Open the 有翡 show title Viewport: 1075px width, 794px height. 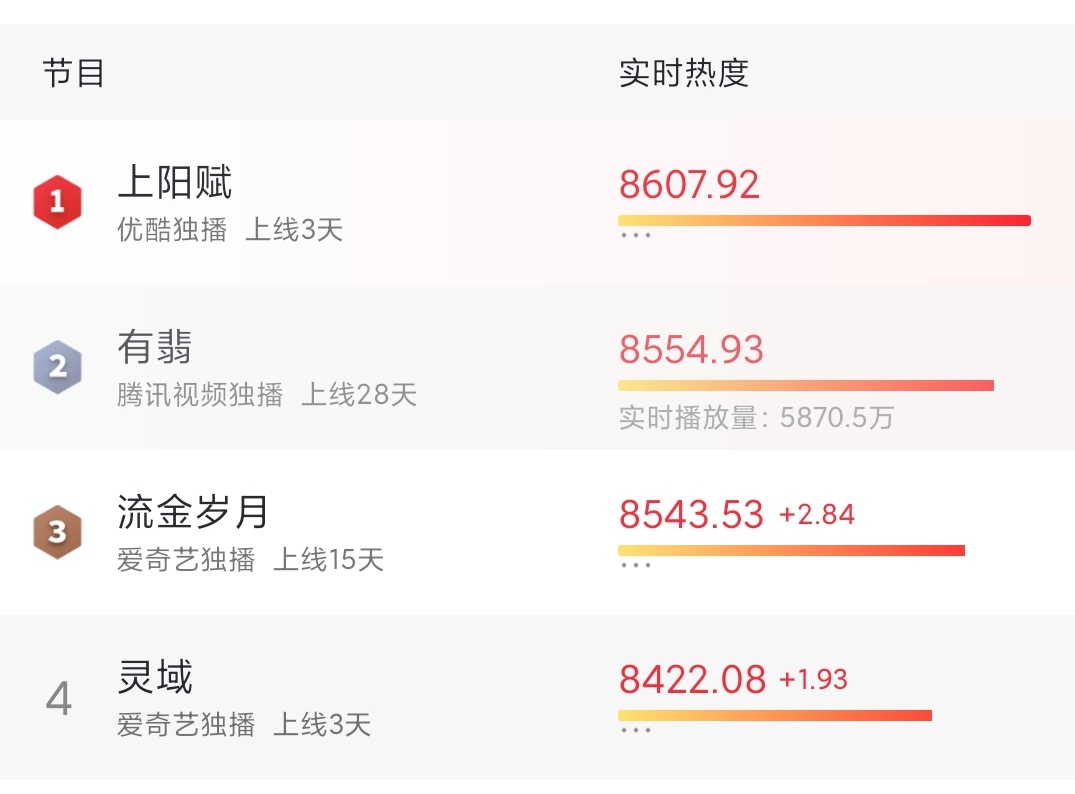pos(155,347)
